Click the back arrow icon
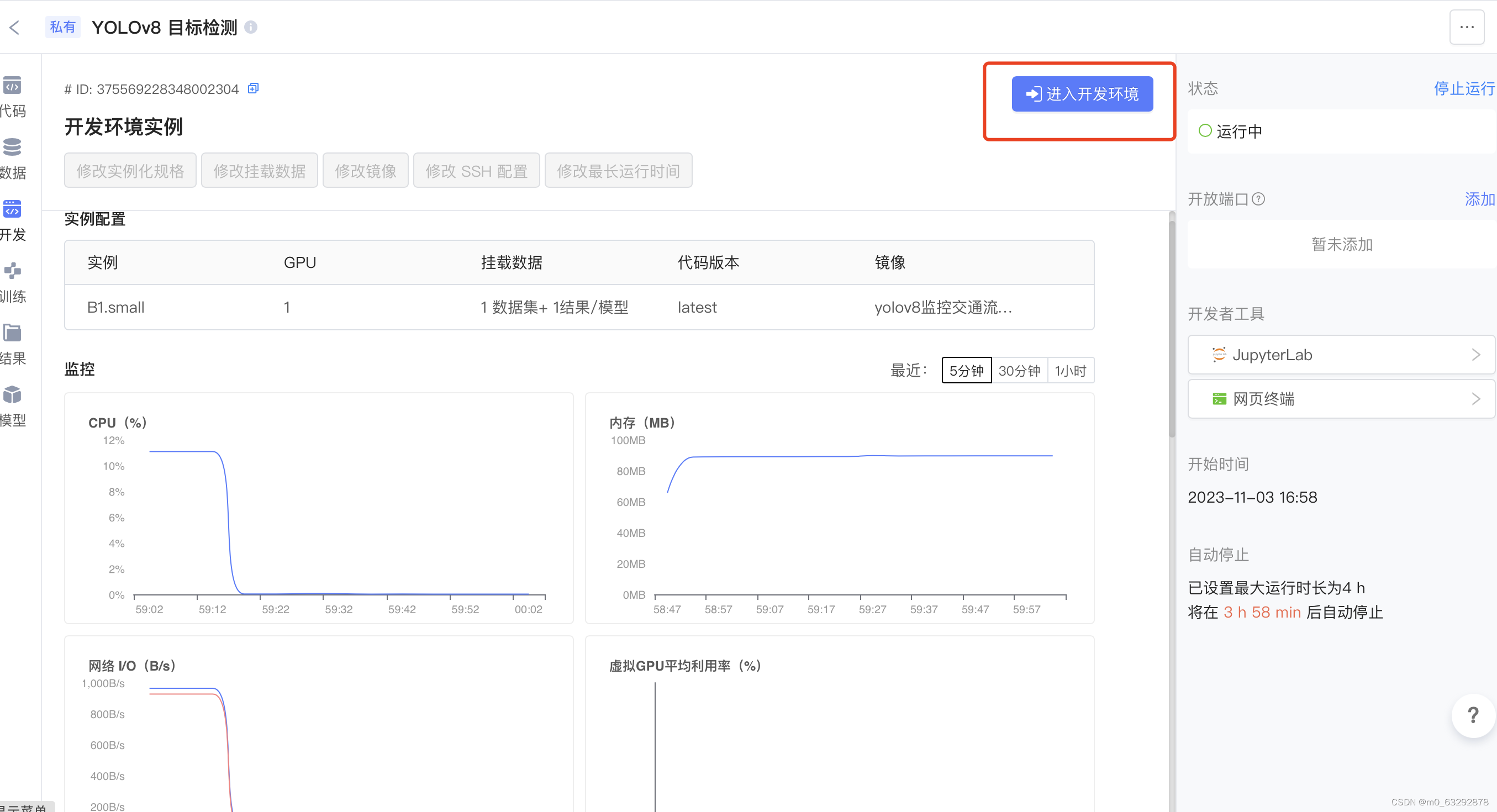1497x812 pixels. 15,27
